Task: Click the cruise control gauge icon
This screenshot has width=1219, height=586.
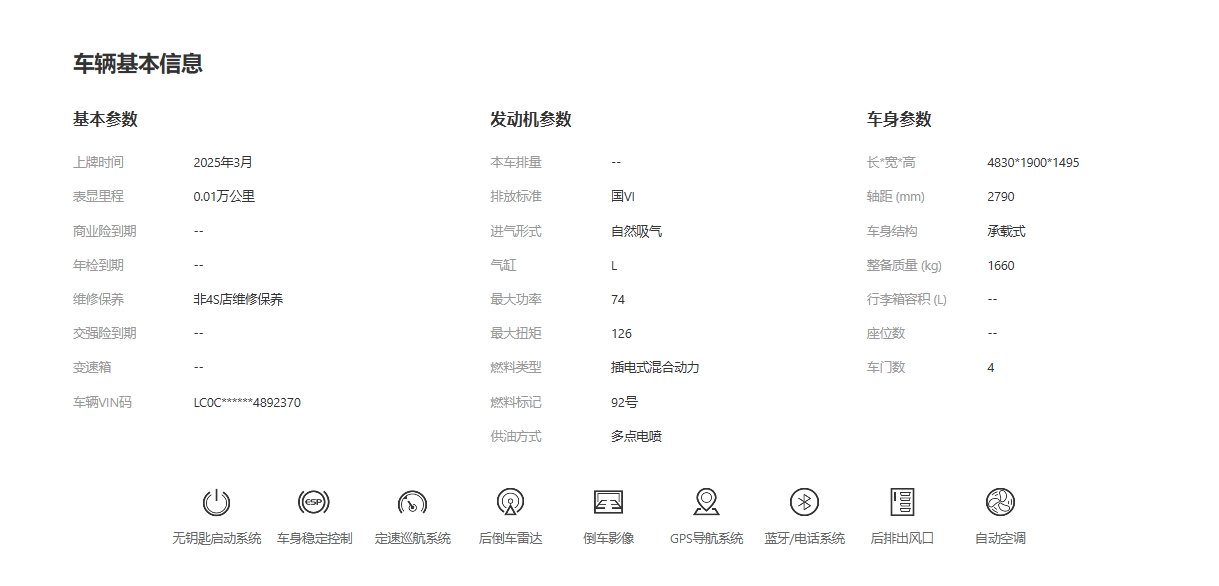Action: coord(412,502)
